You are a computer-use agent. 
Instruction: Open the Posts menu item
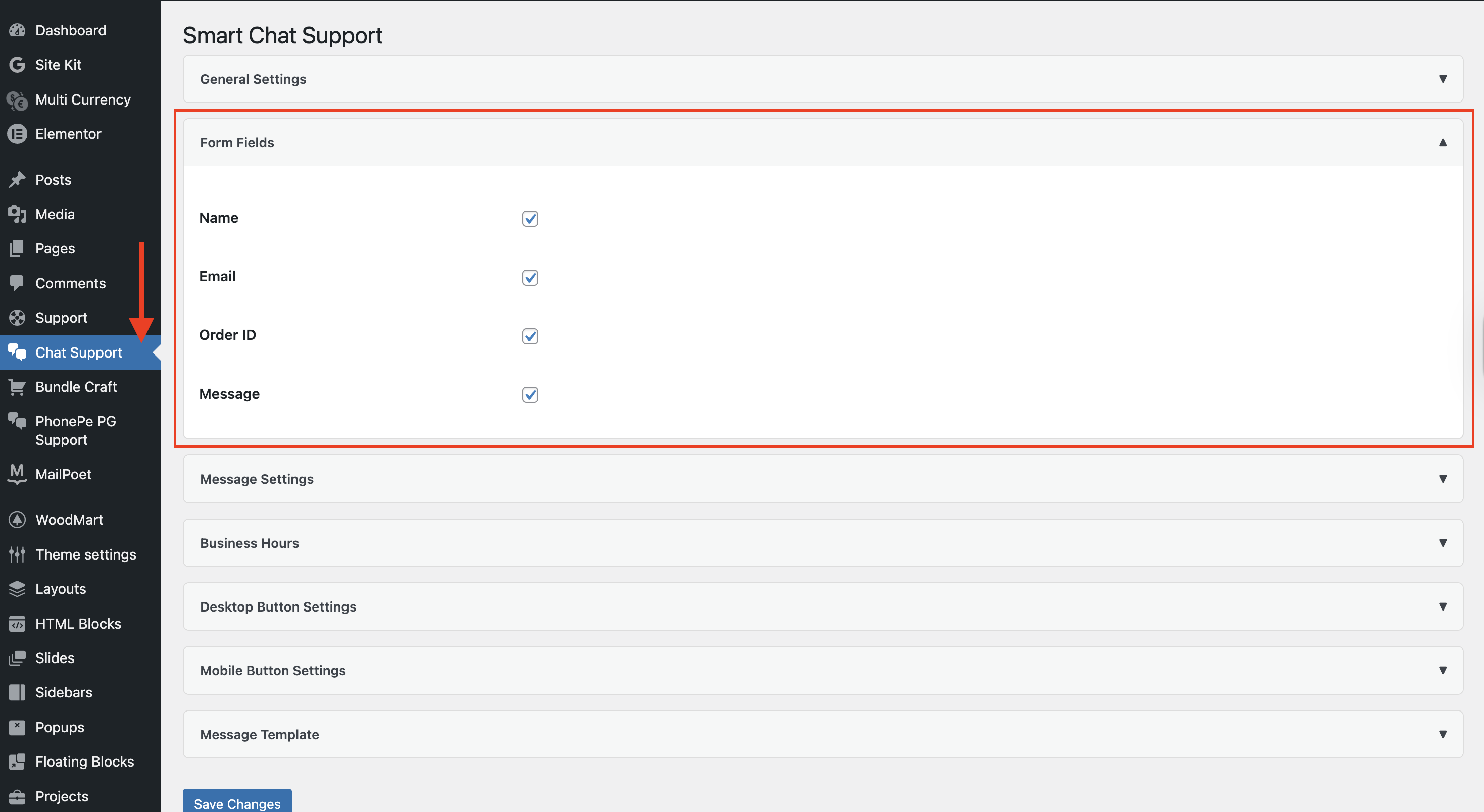point(53,179)
